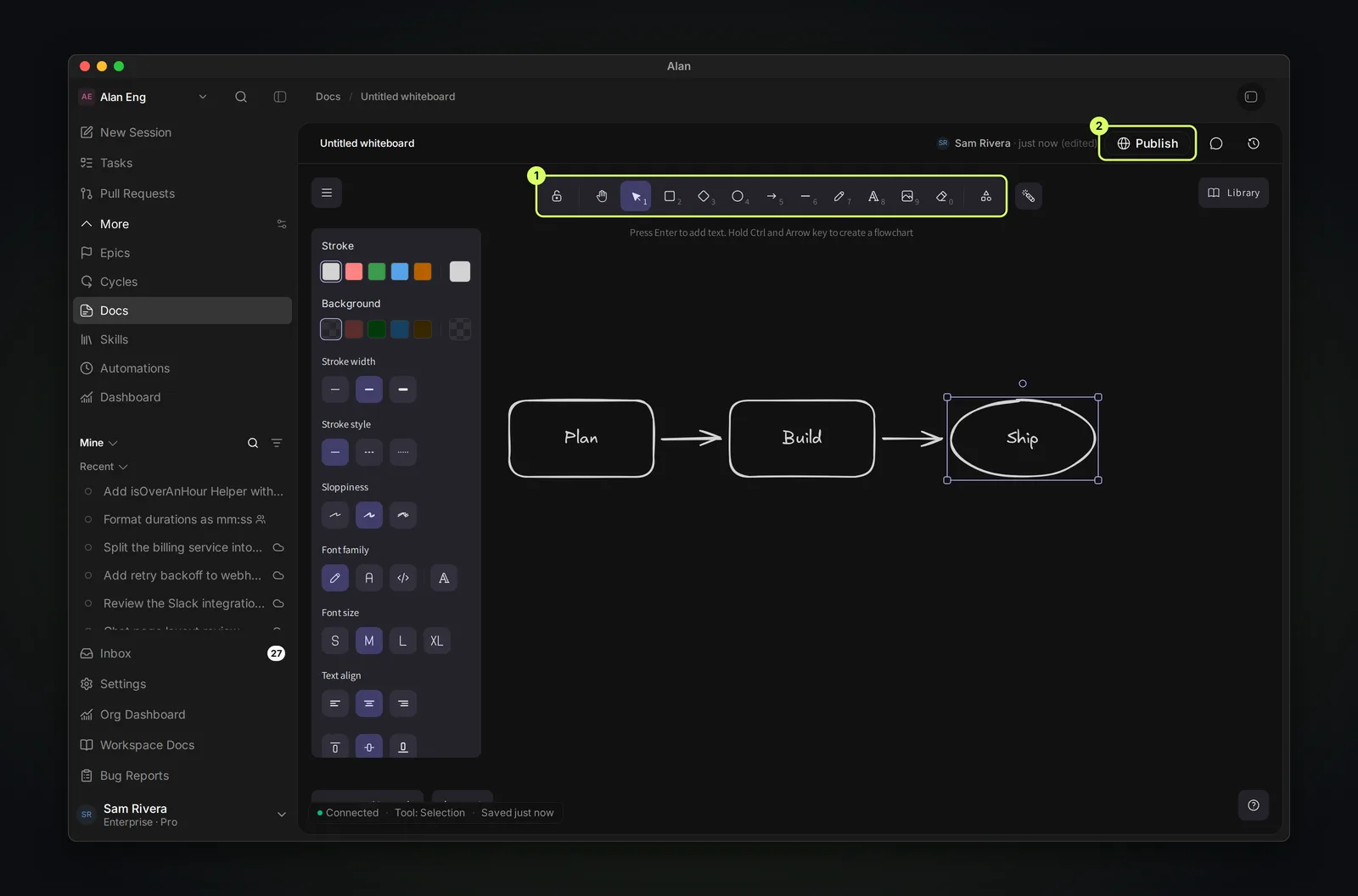Open the whiteboard hamburger menu
Screen dimensions: 1358x896
(x=327, y=193)
